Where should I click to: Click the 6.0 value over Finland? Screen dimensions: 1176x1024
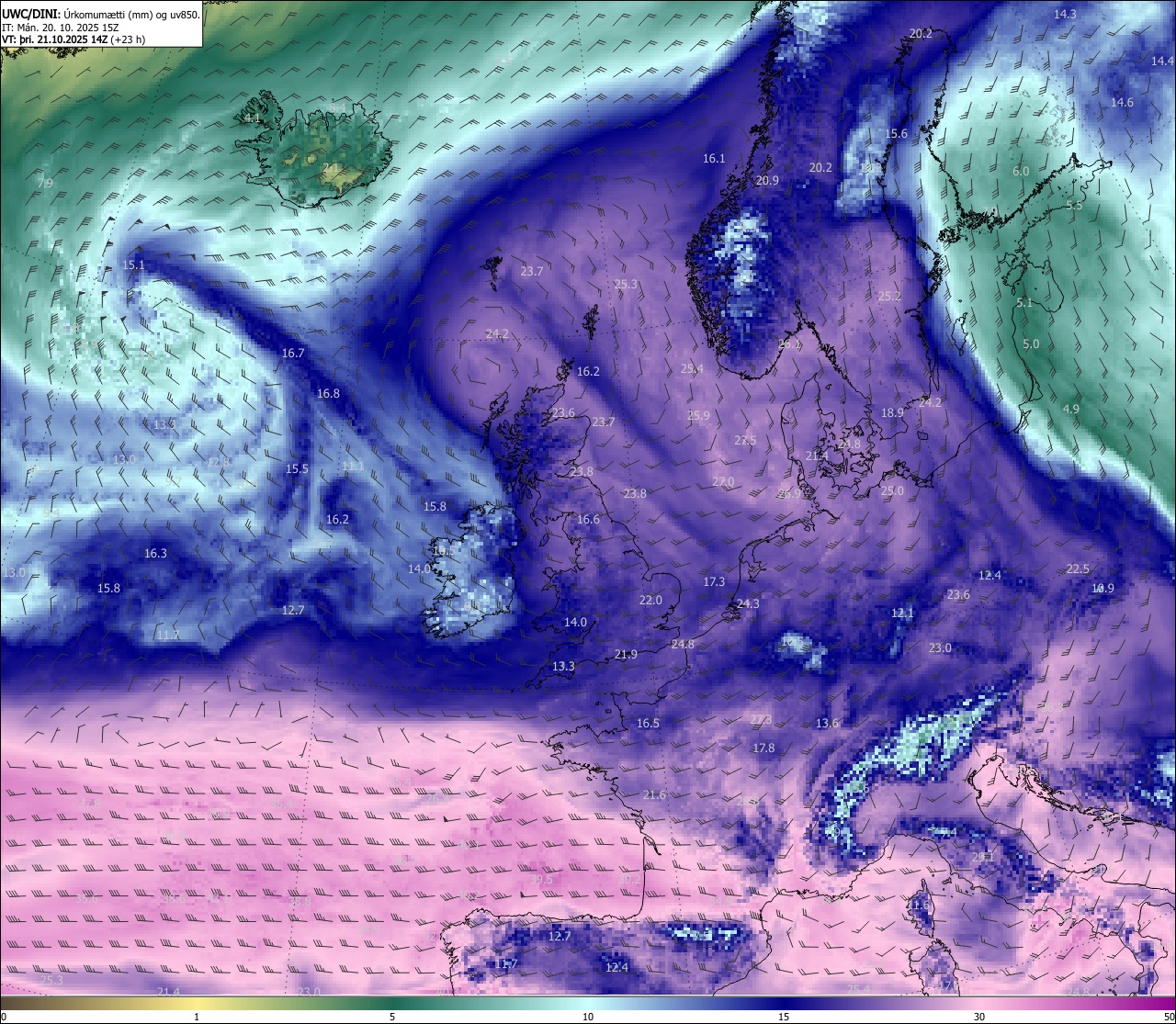1021,171
